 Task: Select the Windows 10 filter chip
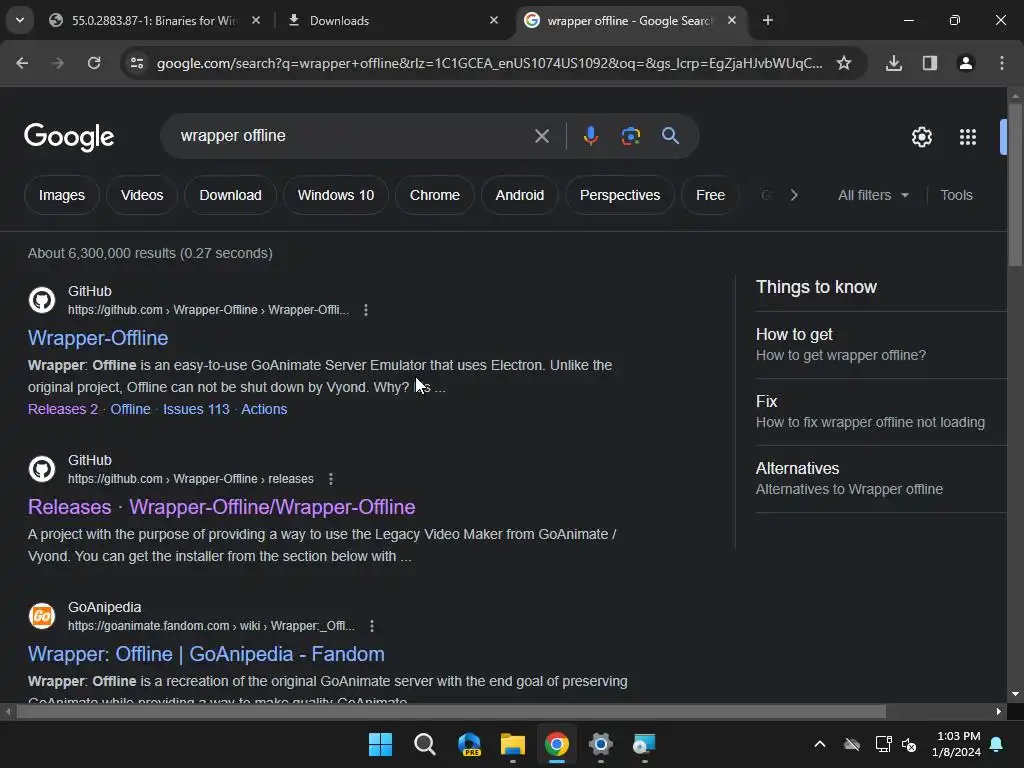coord(336,195)
